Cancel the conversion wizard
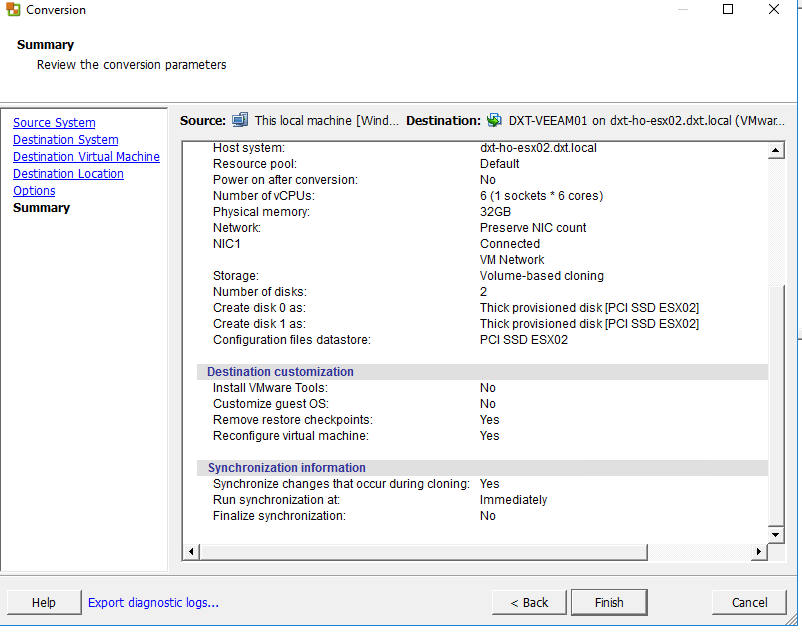The height and width of the screenshot is (634, 802). tap(749, 602)
